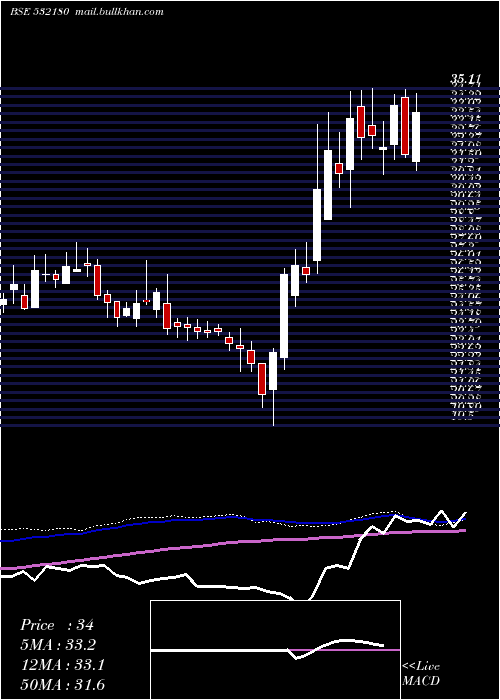Click the 35.11 top price label
Screen dimensions: 500x700
(x=466, y=79)
